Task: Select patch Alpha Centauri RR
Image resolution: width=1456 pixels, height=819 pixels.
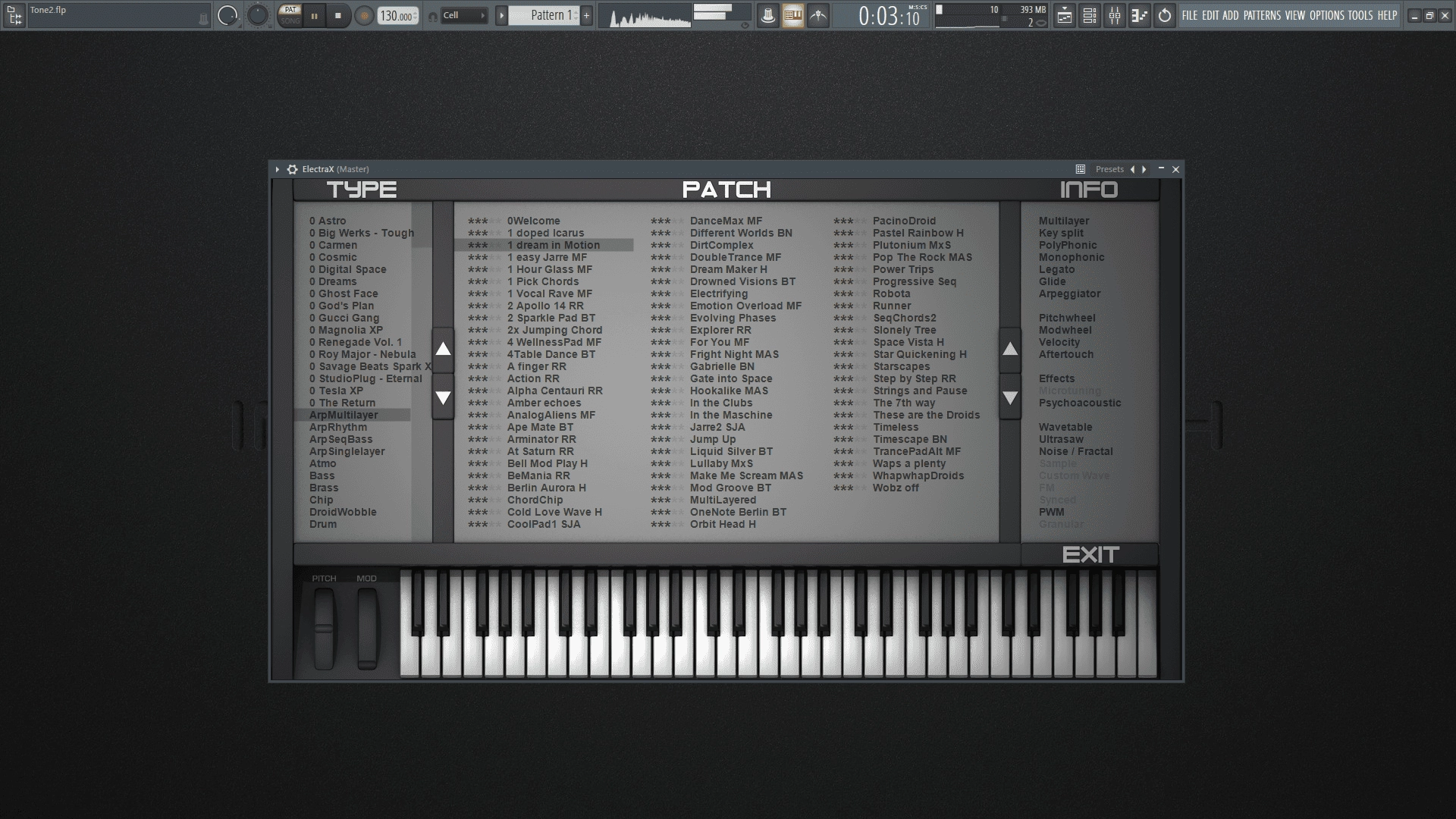Action: point(555,391)
